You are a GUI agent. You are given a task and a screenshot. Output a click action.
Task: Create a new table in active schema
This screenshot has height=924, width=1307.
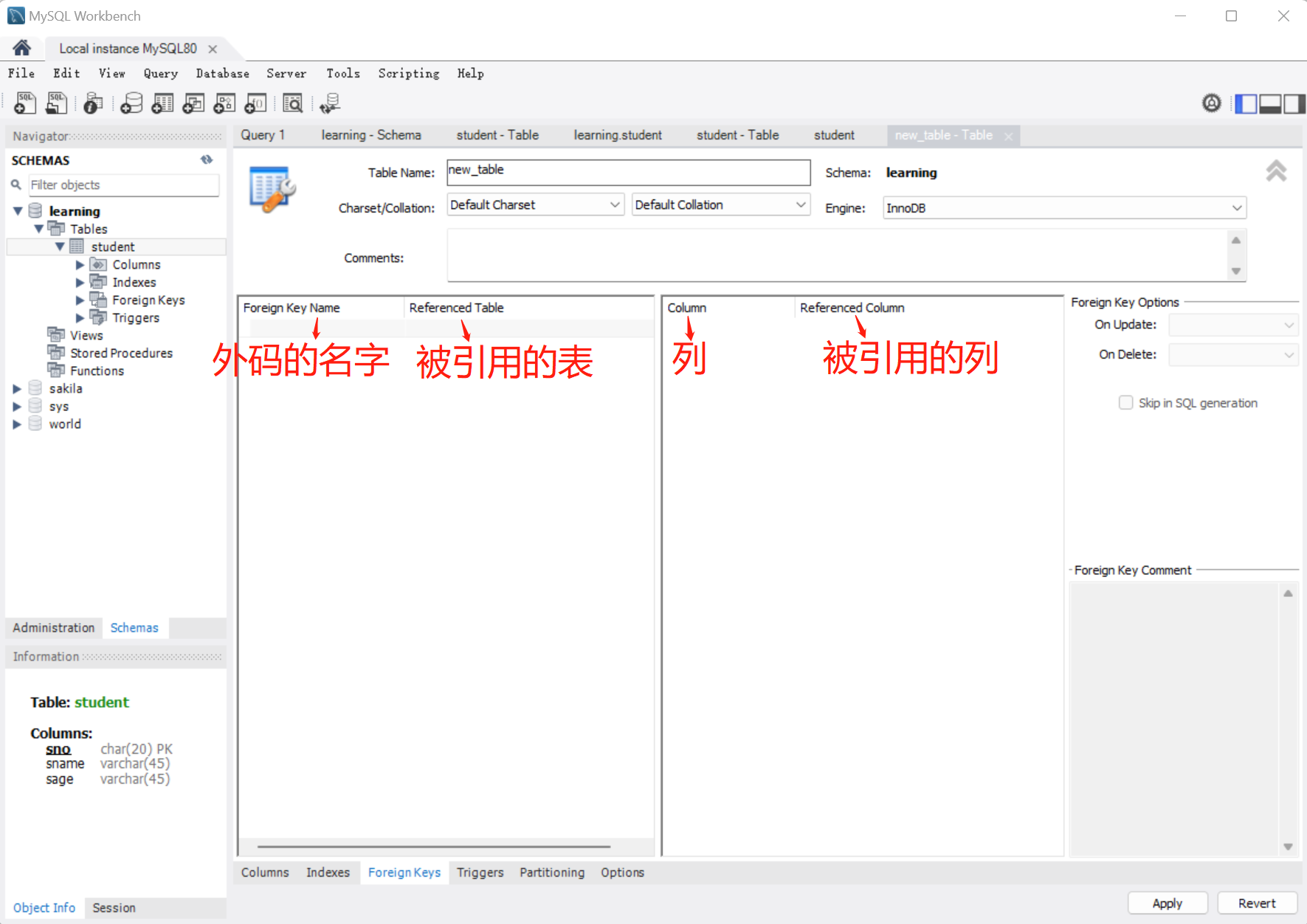162,103
